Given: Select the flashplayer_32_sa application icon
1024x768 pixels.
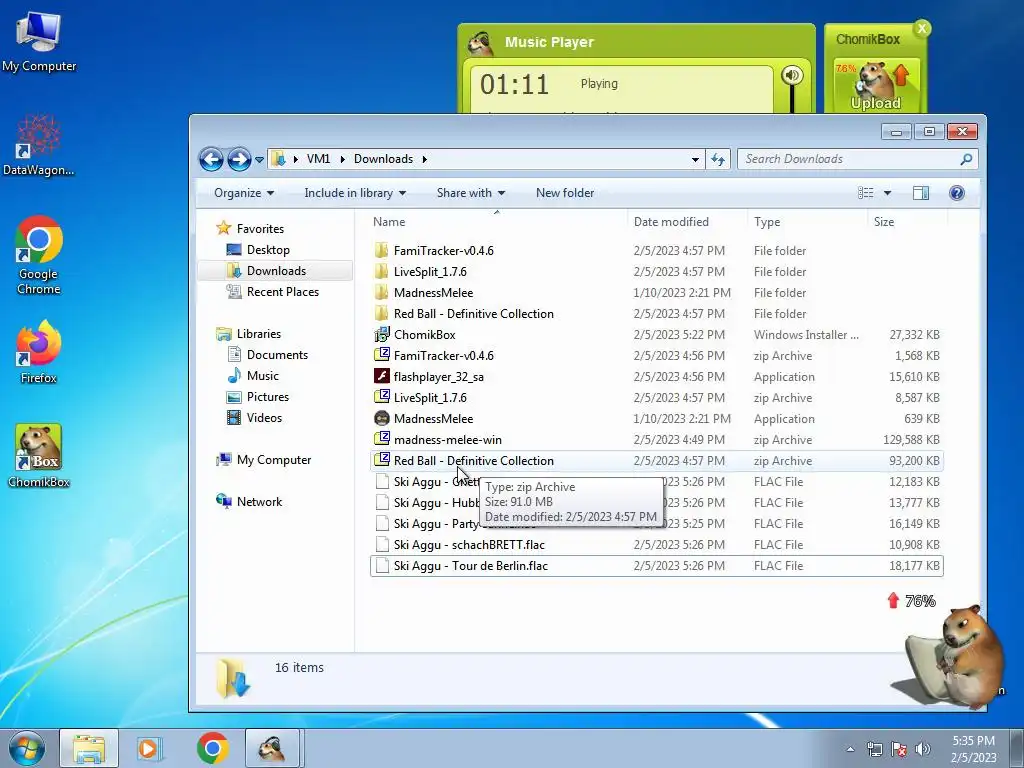Looking at the screenshot, I should tap(381, 376).
